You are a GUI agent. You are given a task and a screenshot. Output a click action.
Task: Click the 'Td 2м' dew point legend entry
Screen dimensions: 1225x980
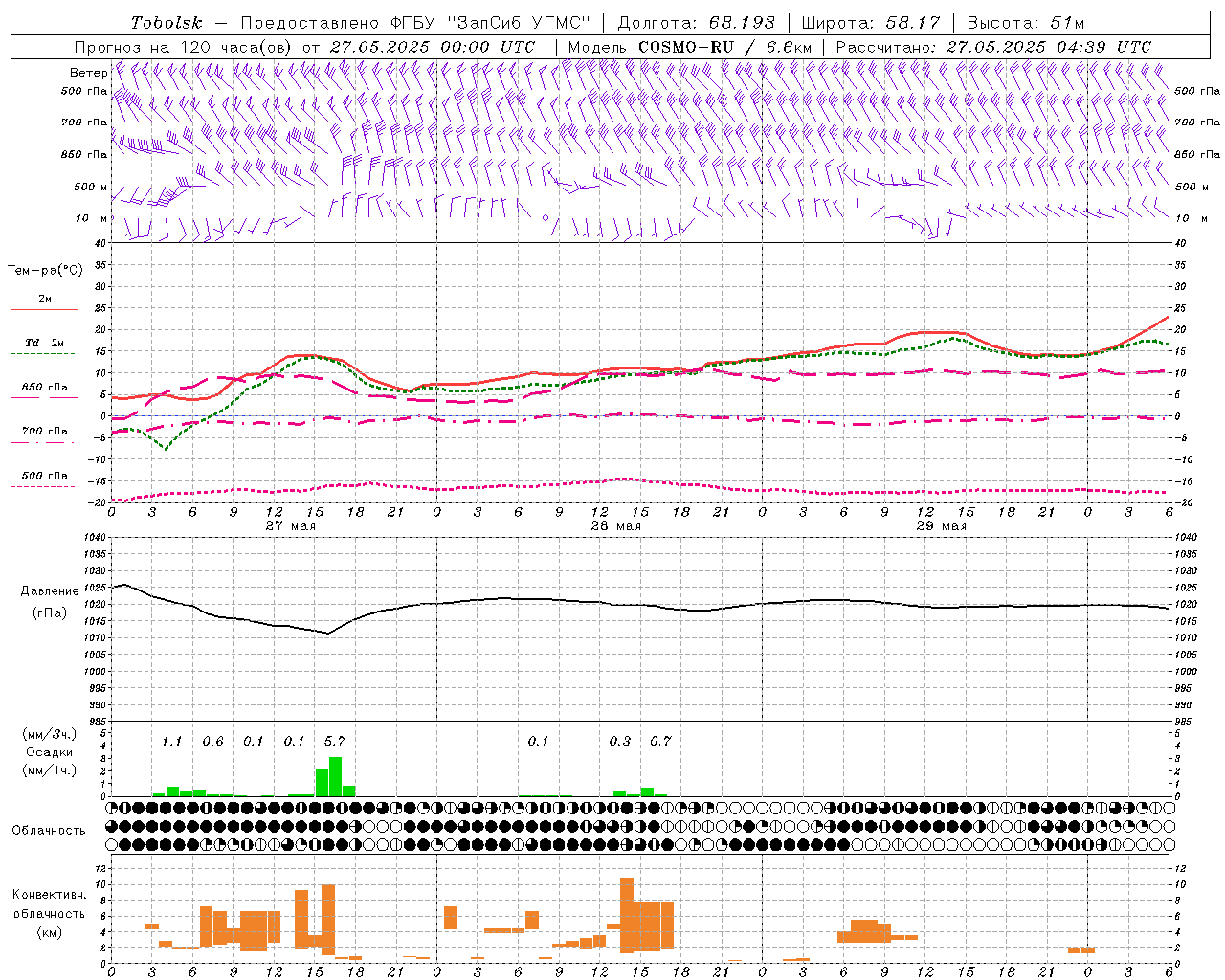[44, 343]
